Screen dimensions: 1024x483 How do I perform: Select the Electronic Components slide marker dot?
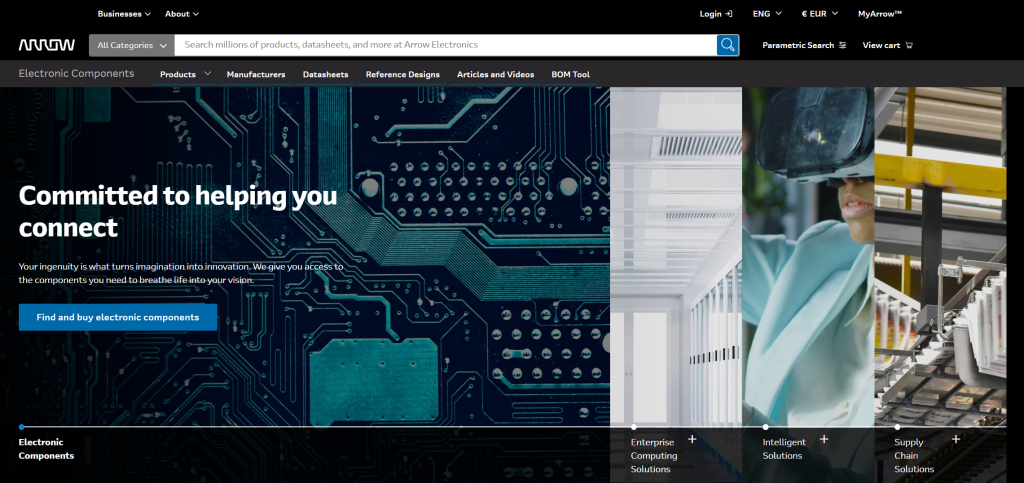click(x=22, y=427)
